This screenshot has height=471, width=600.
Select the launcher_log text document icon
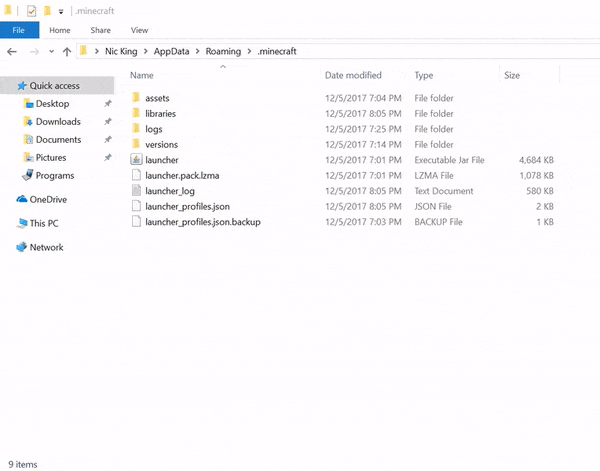(x=136, y=190)
